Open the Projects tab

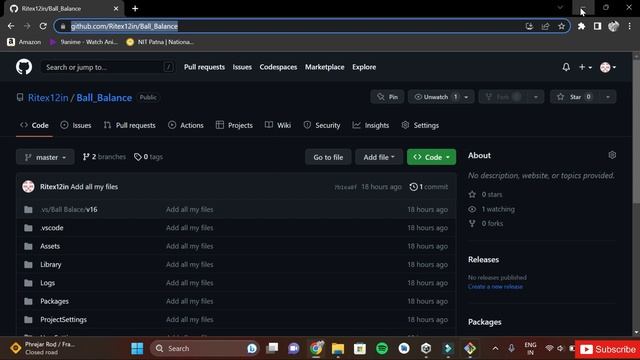pos(234,125)
